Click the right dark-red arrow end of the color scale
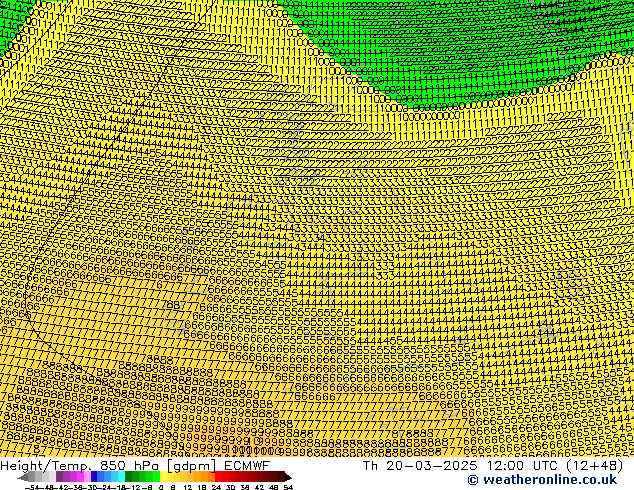This screenshot has width=634, height=490. [287, 477]
